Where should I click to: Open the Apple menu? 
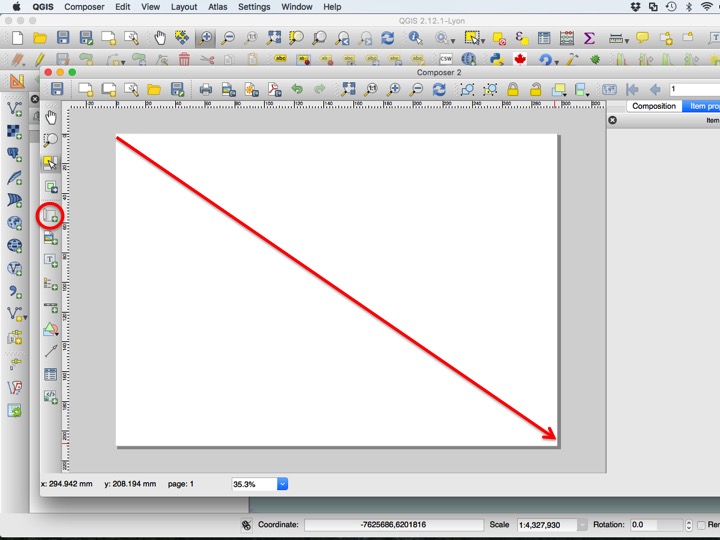(17, 6)
